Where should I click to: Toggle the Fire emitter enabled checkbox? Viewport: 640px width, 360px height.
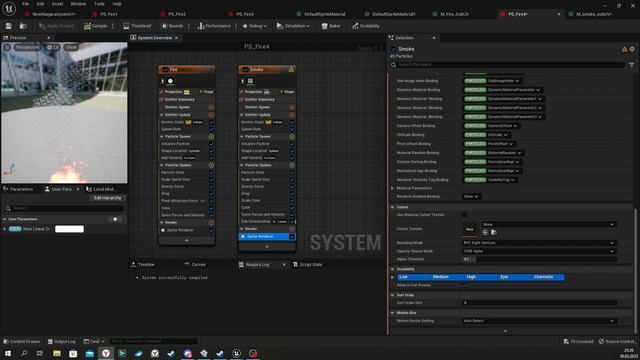[165, 69]
